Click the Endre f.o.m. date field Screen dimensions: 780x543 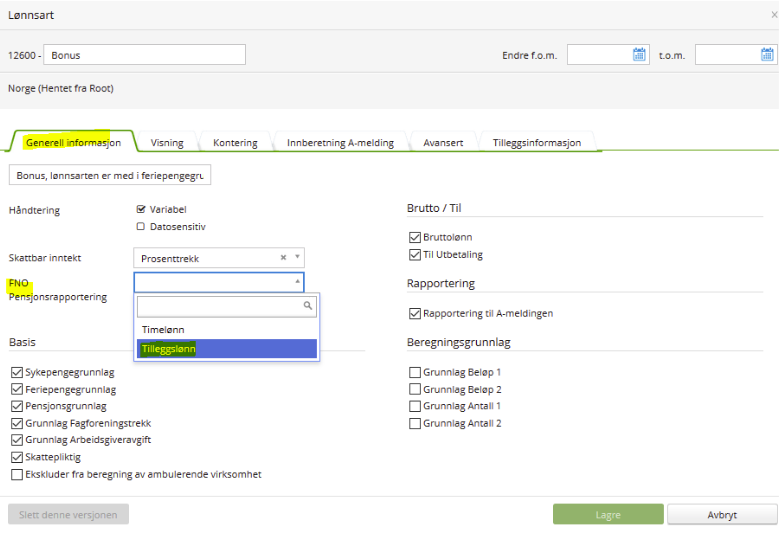coord(608,55)
